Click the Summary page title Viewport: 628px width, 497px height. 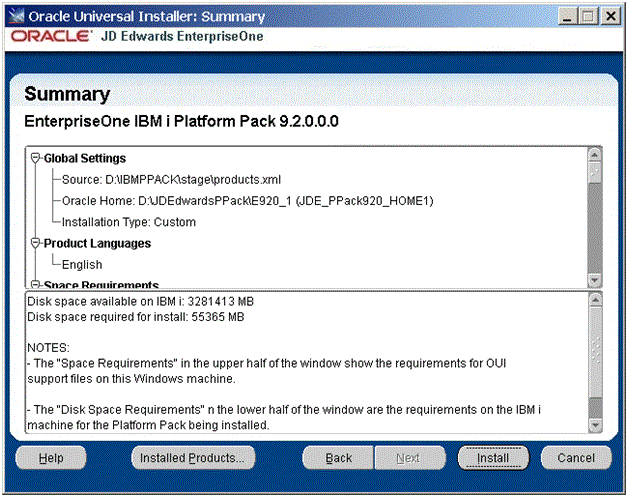pos(67,94)
